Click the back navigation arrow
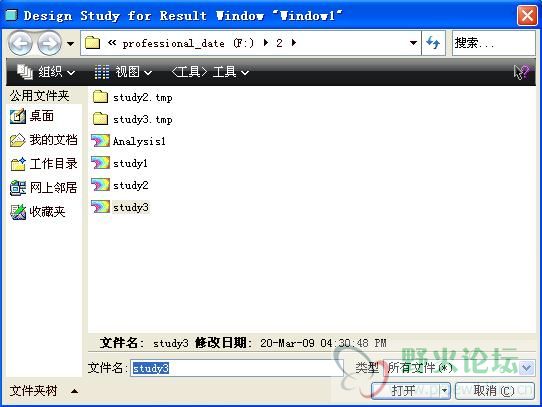The image size is (542, 407). pyautogui.click(x=20, y=43)
